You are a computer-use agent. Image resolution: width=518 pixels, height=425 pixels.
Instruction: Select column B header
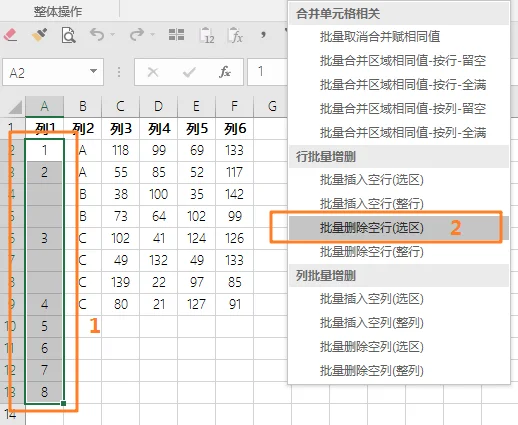click(83, 106)
